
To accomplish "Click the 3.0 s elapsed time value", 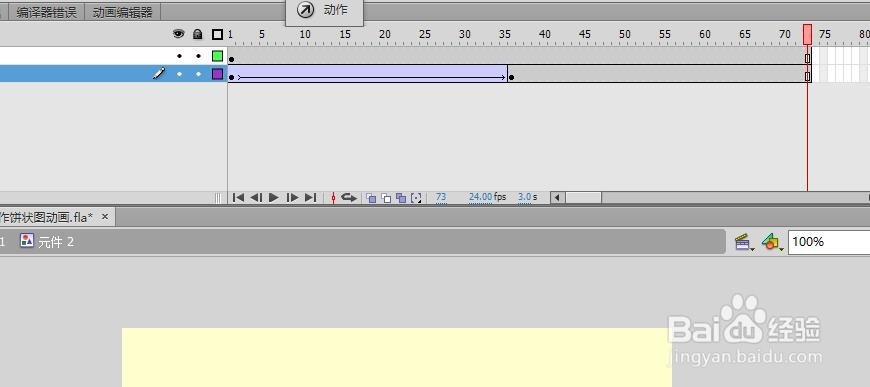I will click(524, 197).
